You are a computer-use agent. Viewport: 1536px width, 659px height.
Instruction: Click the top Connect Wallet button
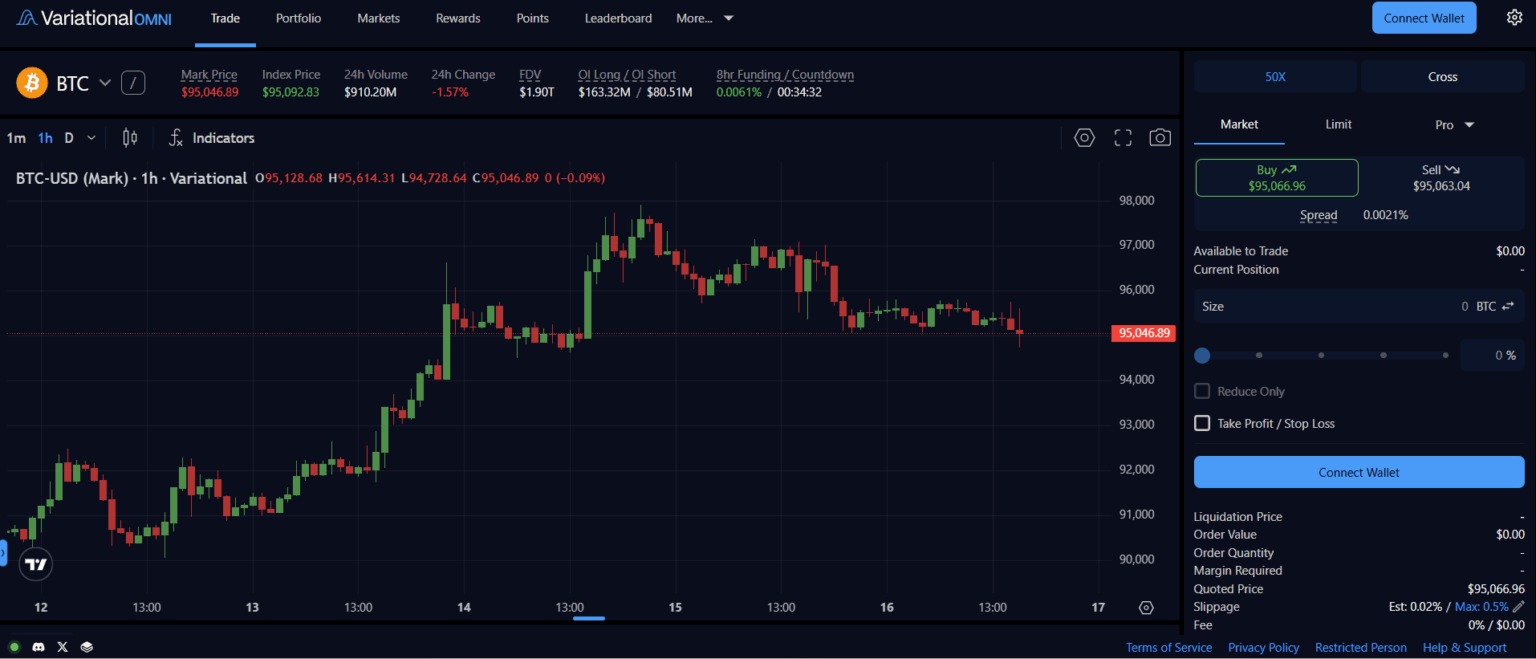(x=1424, y=18)
